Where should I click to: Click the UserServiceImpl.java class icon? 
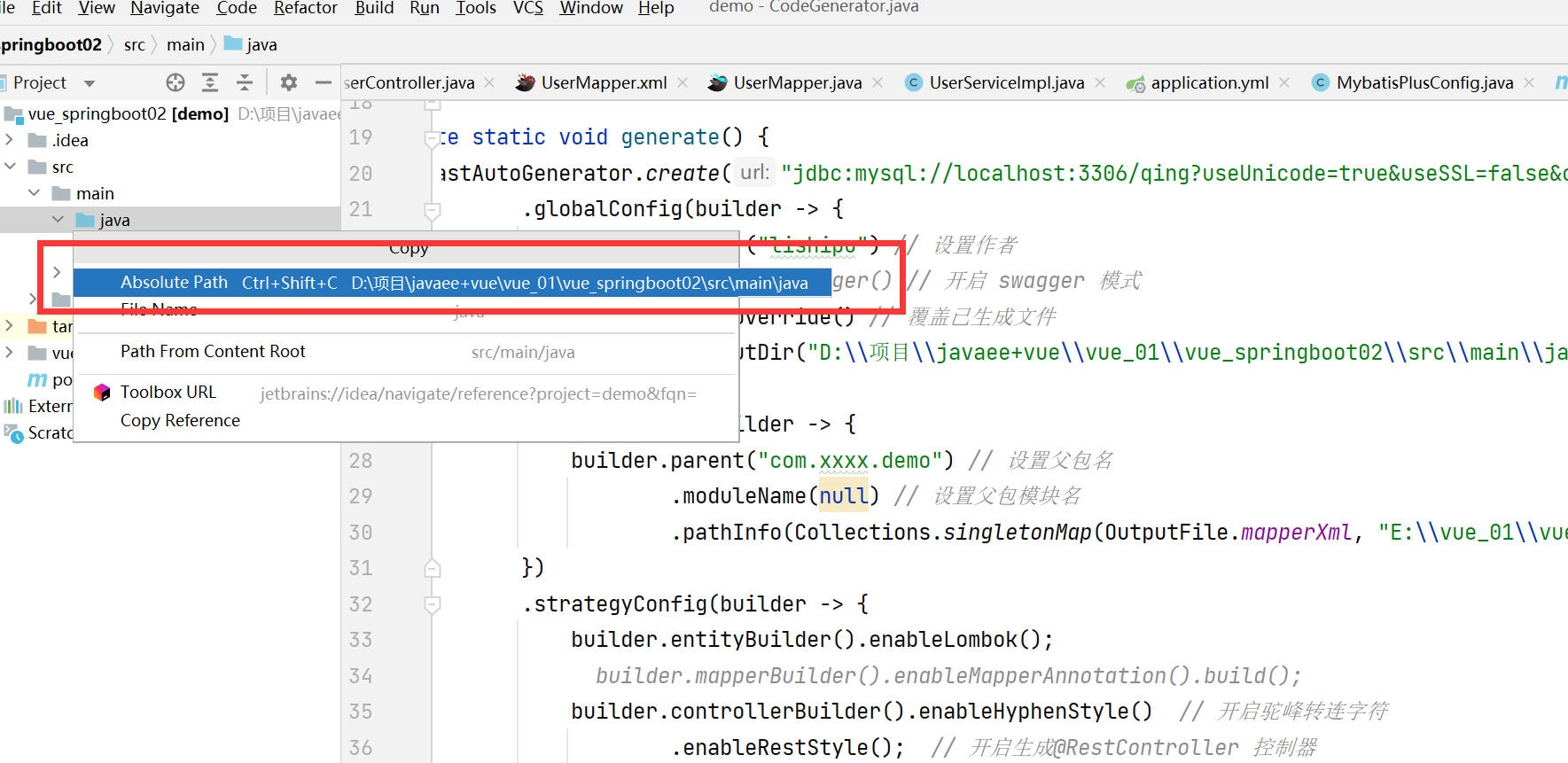click(914, 82)
